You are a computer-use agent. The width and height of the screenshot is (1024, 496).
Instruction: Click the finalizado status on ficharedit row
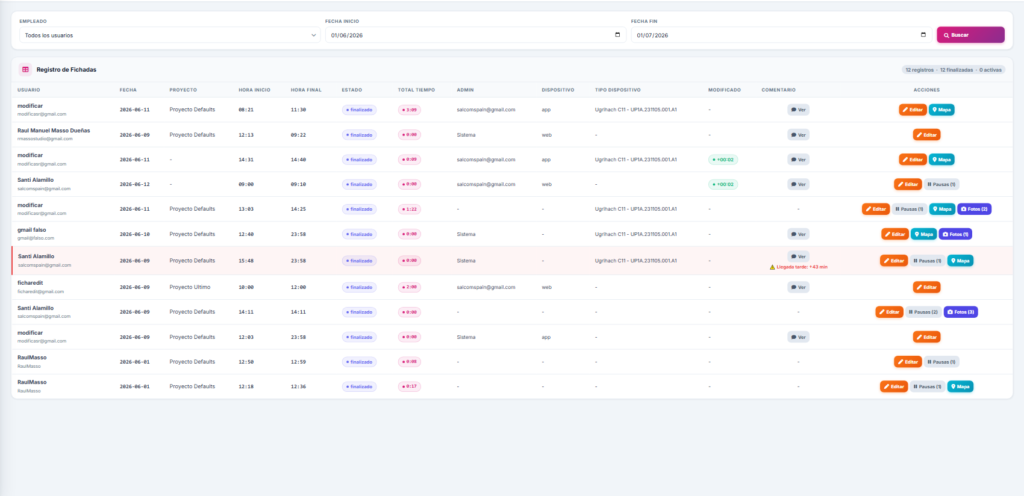359,287
